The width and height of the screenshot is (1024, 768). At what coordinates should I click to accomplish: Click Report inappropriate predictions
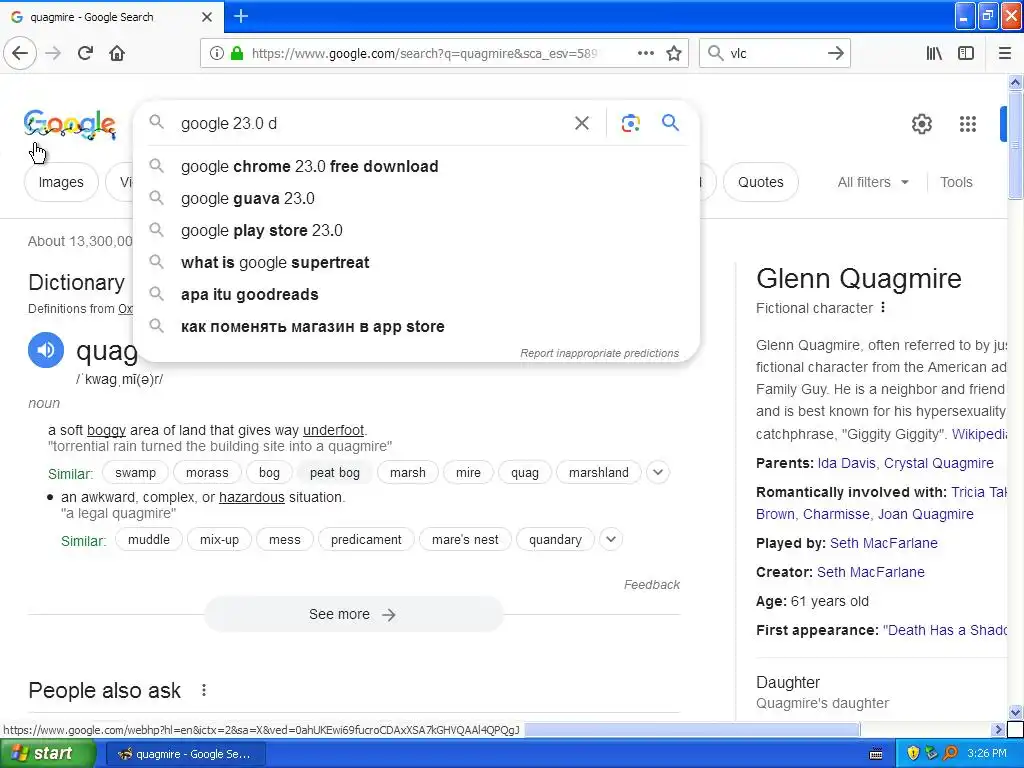click(600, 353)
